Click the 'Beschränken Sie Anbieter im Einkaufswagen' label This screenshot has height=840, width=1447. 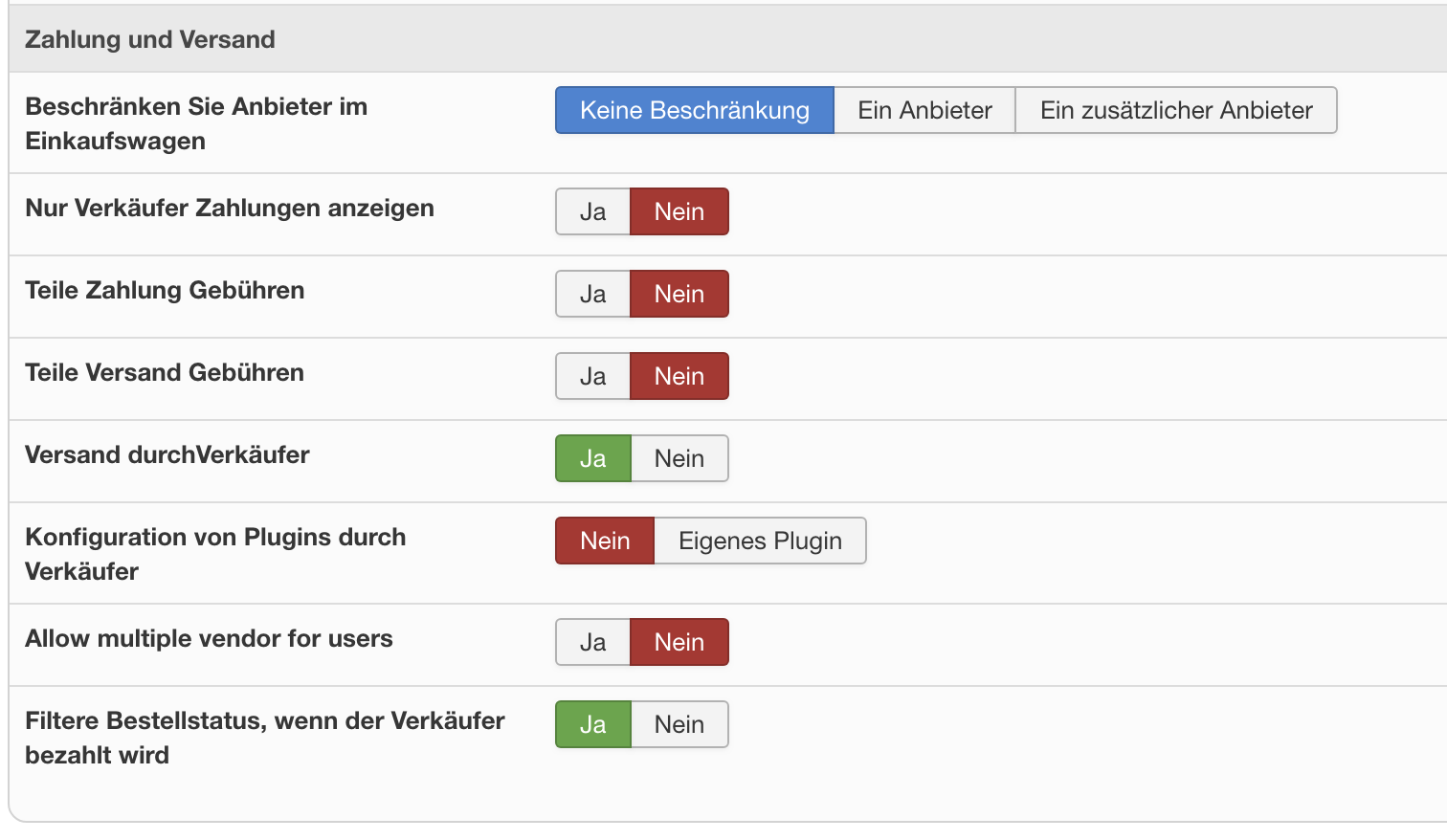pos(196,123)
